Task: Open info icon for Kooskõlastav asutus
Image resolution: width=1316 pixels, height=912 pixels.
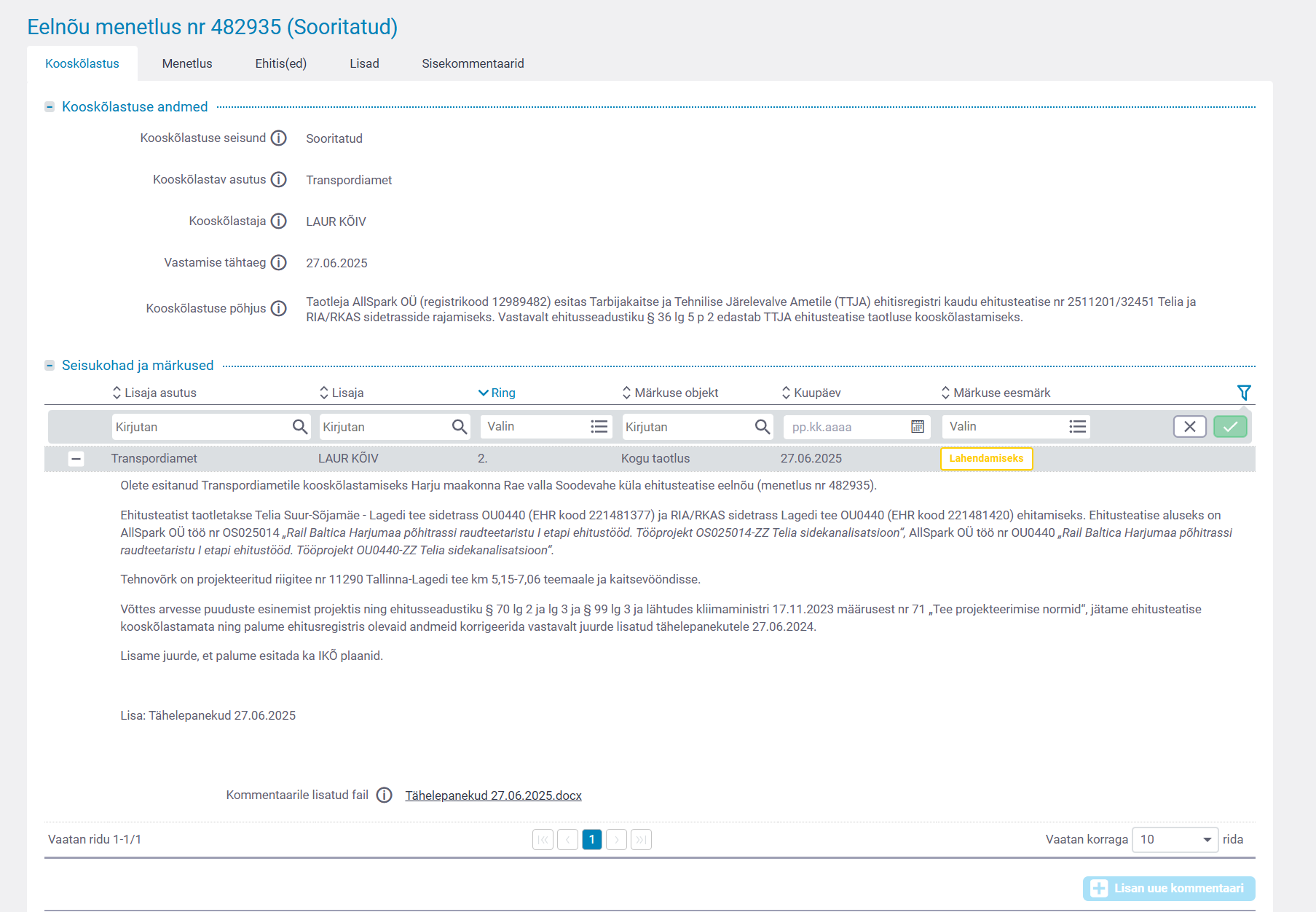Action: click(279, 180)
